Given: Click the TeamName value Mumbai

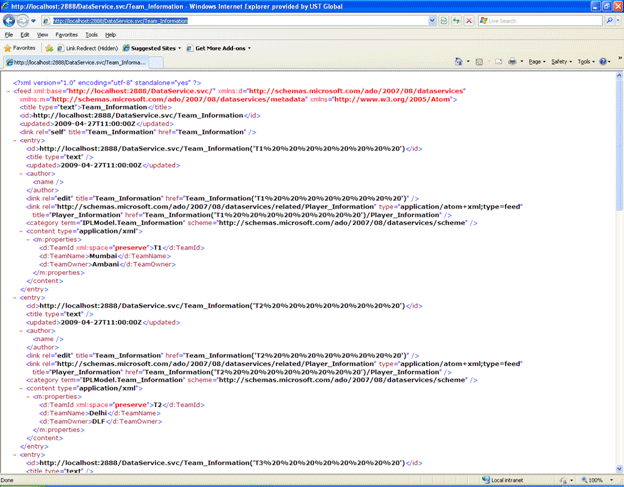Looking at the screenshot, I should coord(103,256).
